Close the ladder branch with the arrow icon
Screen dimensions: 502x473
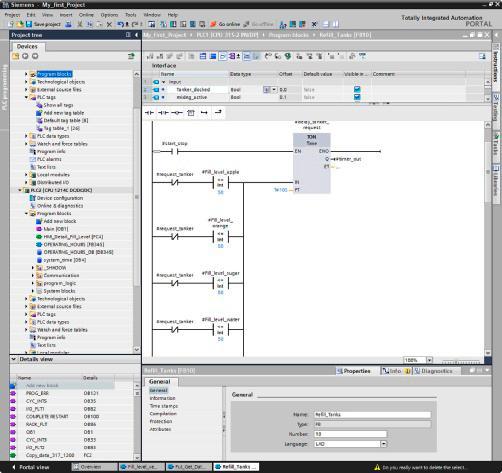pos(218,112)
